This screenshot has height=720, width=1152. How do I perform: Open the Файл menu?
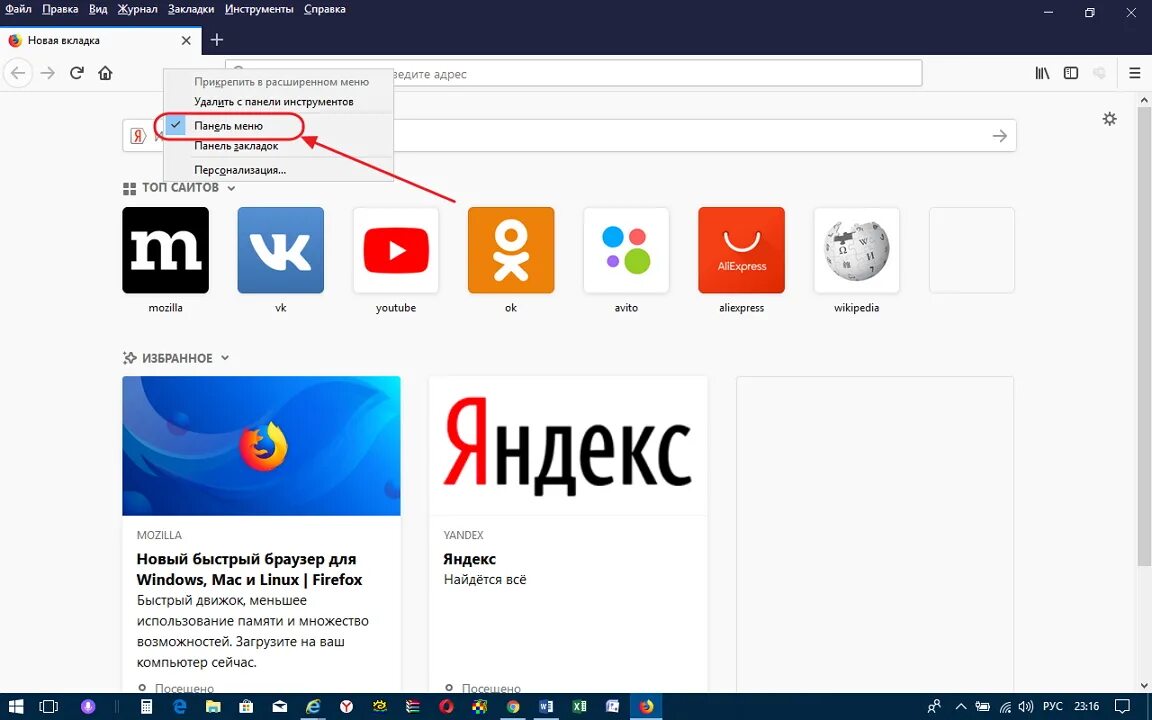click(x=18, y=10)
